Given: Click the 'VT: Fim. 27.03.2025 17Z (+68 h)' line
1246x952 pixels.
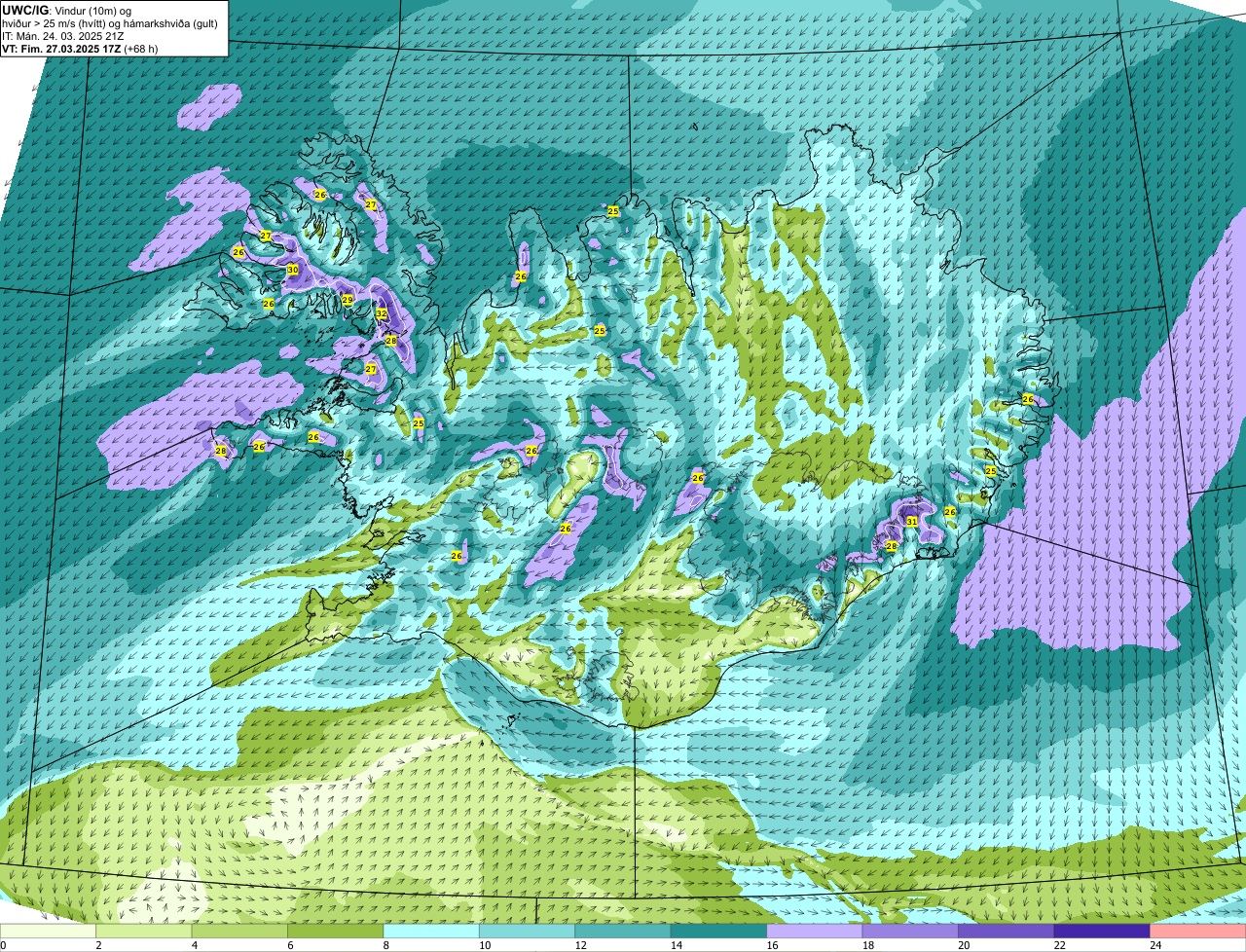Looking at the screenshot, I should [x=80, y=49].
